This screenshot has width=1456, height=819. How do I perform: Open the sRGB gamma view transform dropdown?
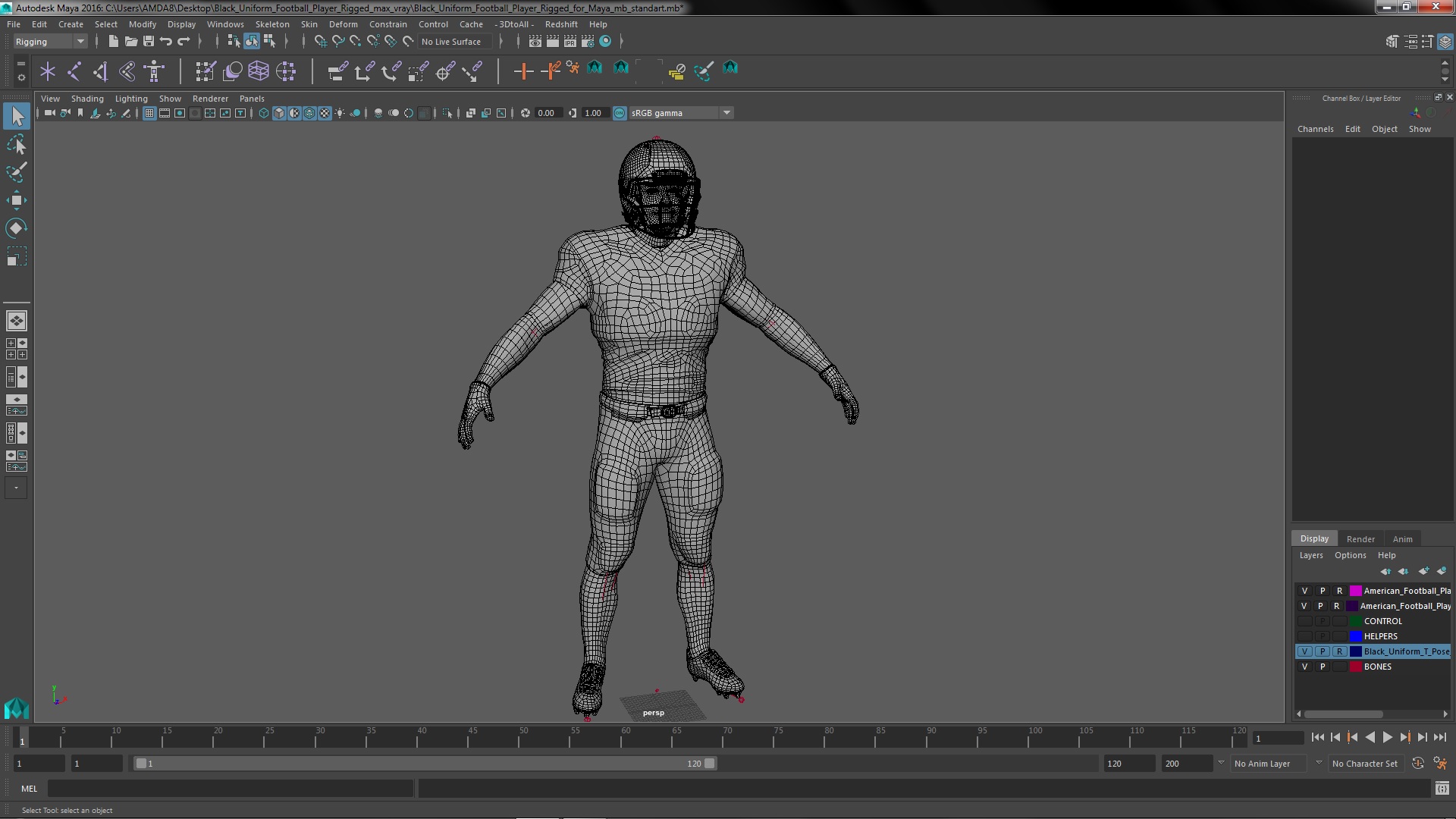pos(681,113)
